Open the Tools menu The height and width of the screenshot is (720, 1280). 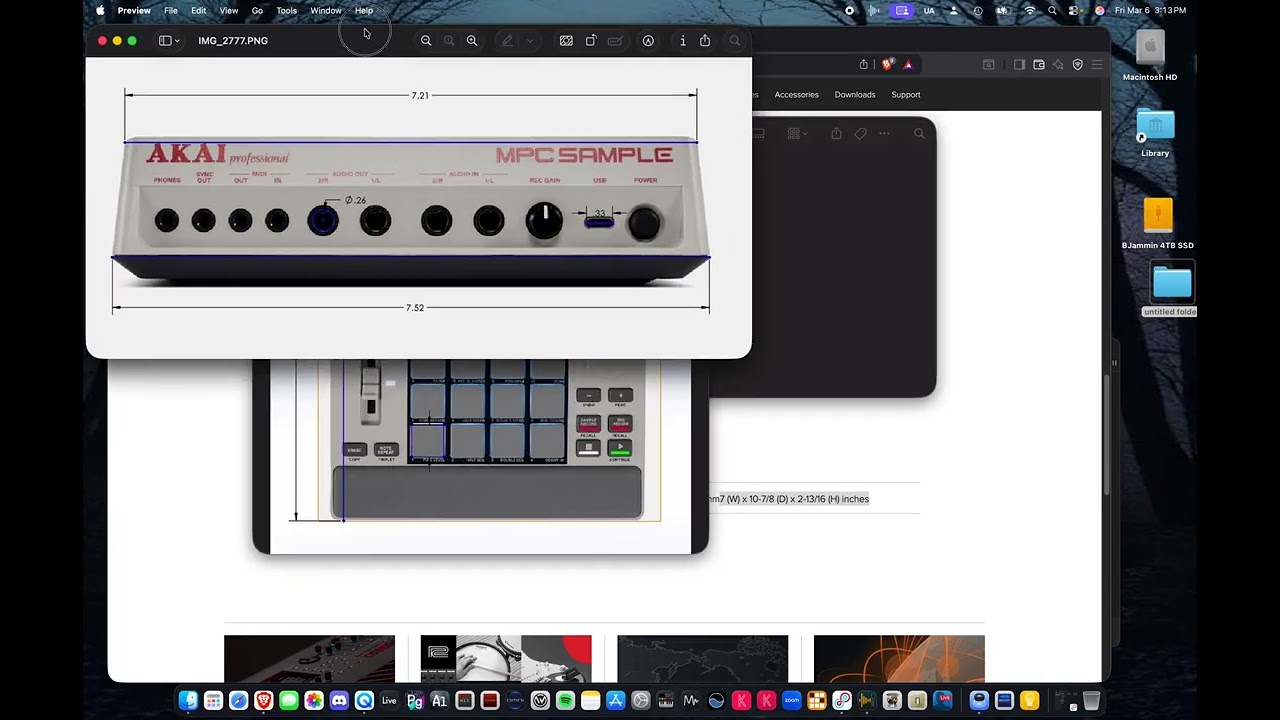(x=287, y=11)
